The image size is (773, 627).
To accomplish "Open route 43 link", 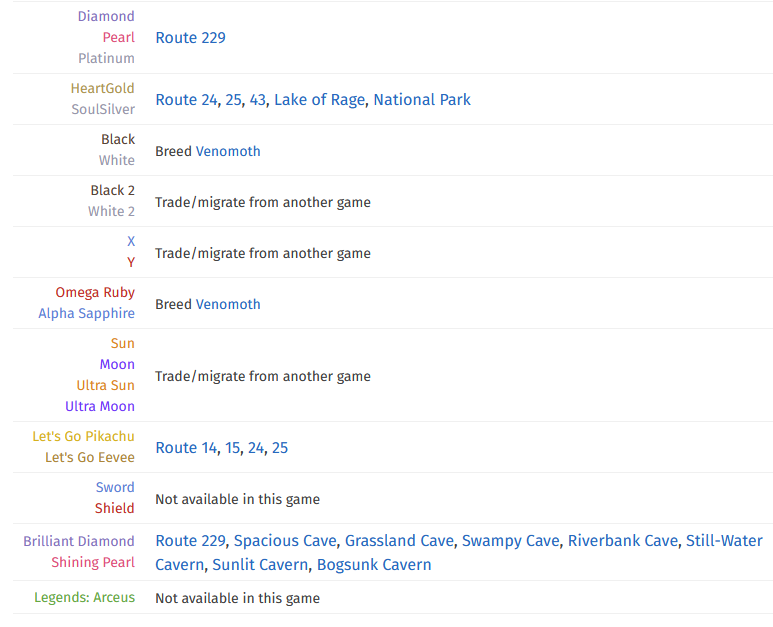I will coord(257,100).
